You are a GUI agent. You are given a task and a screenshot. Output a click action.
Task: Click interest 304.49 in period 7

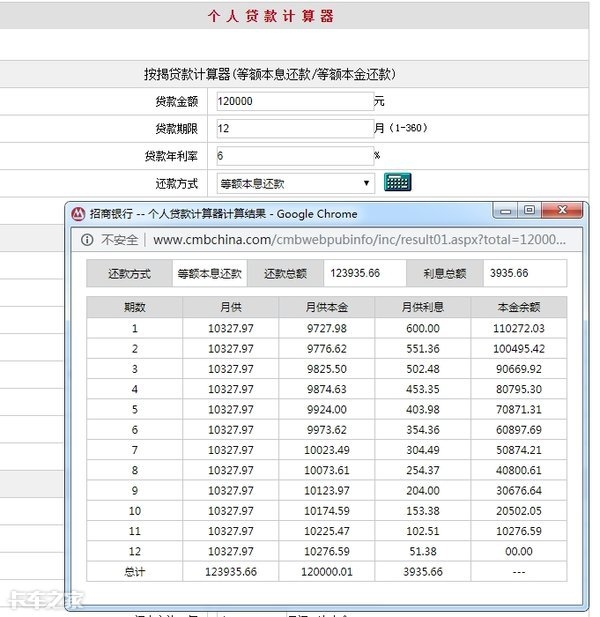pos(423,450)
